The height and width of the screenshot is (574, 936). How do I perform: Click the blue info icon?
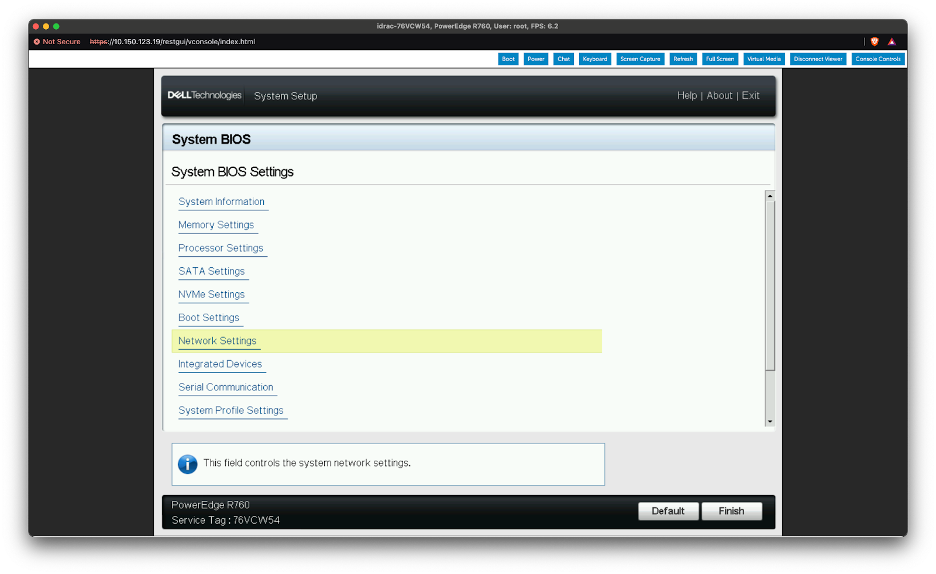click(x=187, y=464)
